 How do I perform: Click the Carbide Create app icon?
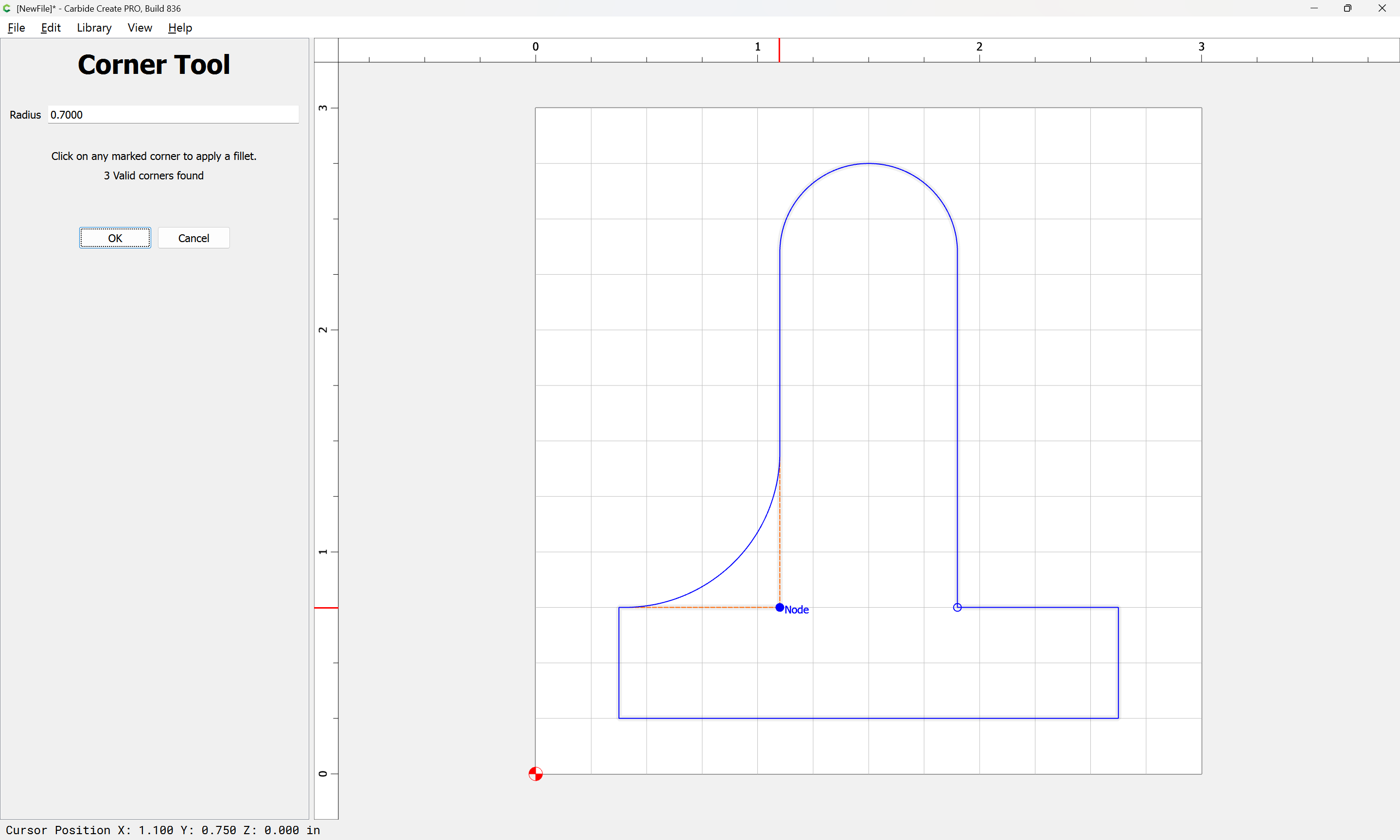pos(7,8)
